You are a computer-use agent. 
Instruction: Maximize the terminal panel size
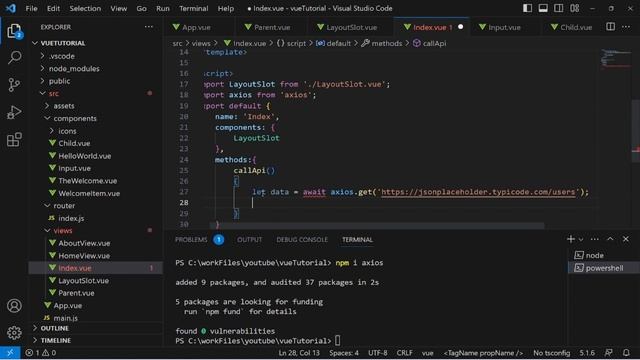click(x=610, y=239)
